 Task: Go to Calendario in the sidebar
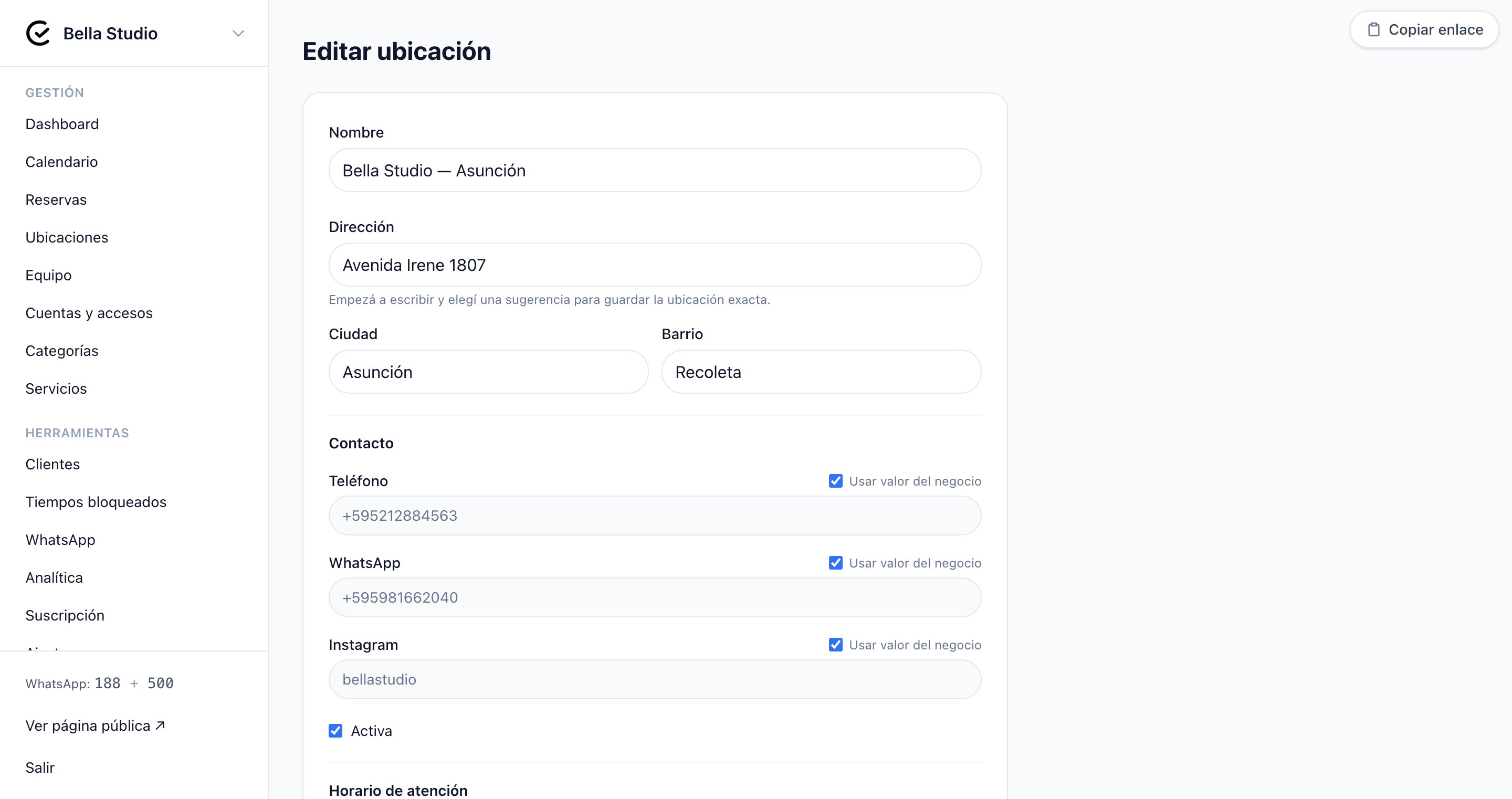[61, 162]
